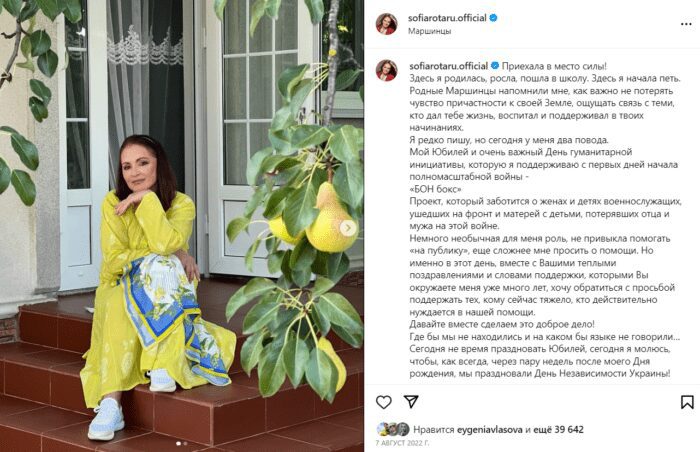
Task: Click the verified badge in the caption
Action: tap(495, 66)
